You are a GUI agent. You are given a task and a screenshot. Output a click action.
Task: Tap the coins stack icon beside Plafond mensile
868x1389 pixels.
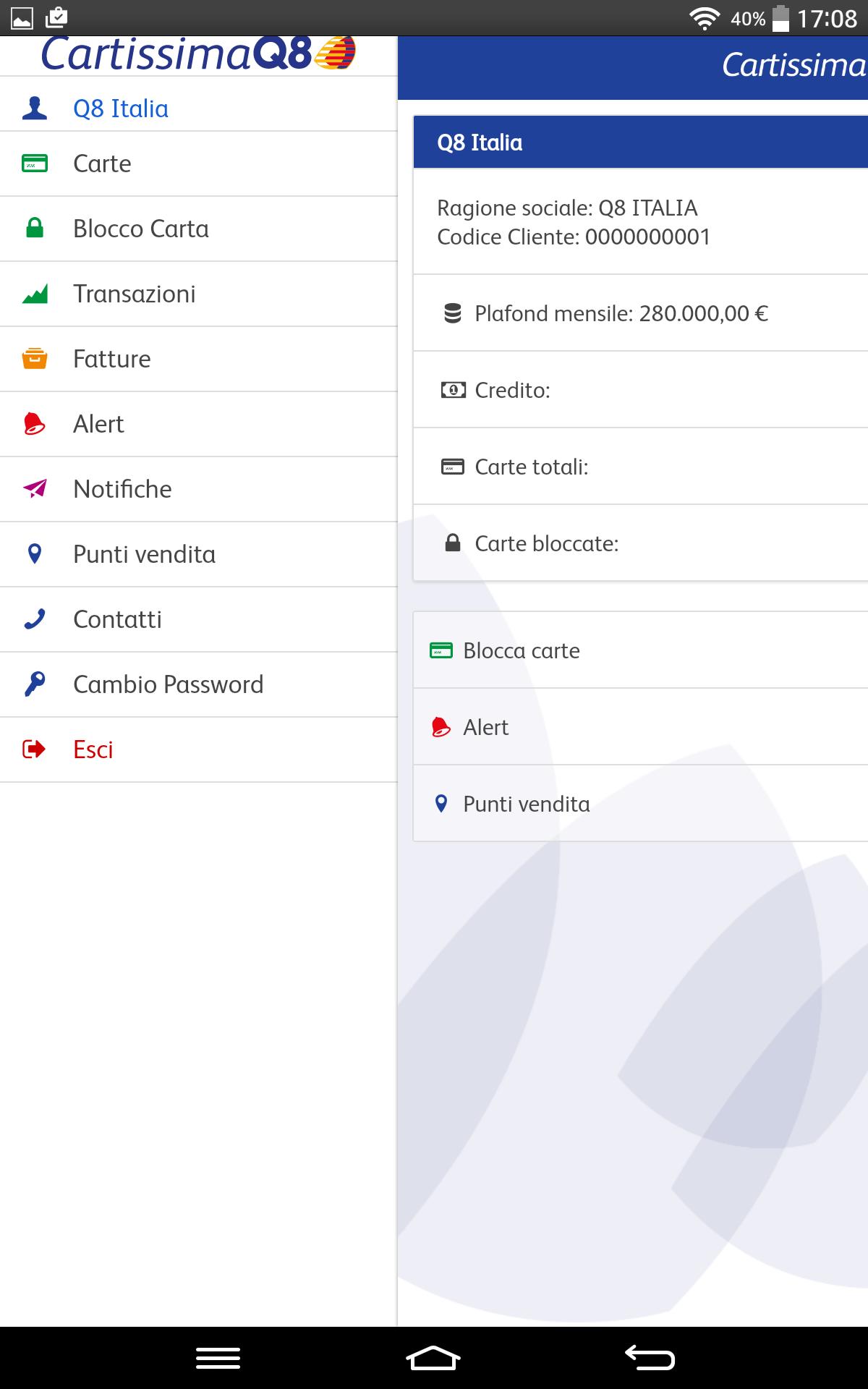(x=453, y=313)
